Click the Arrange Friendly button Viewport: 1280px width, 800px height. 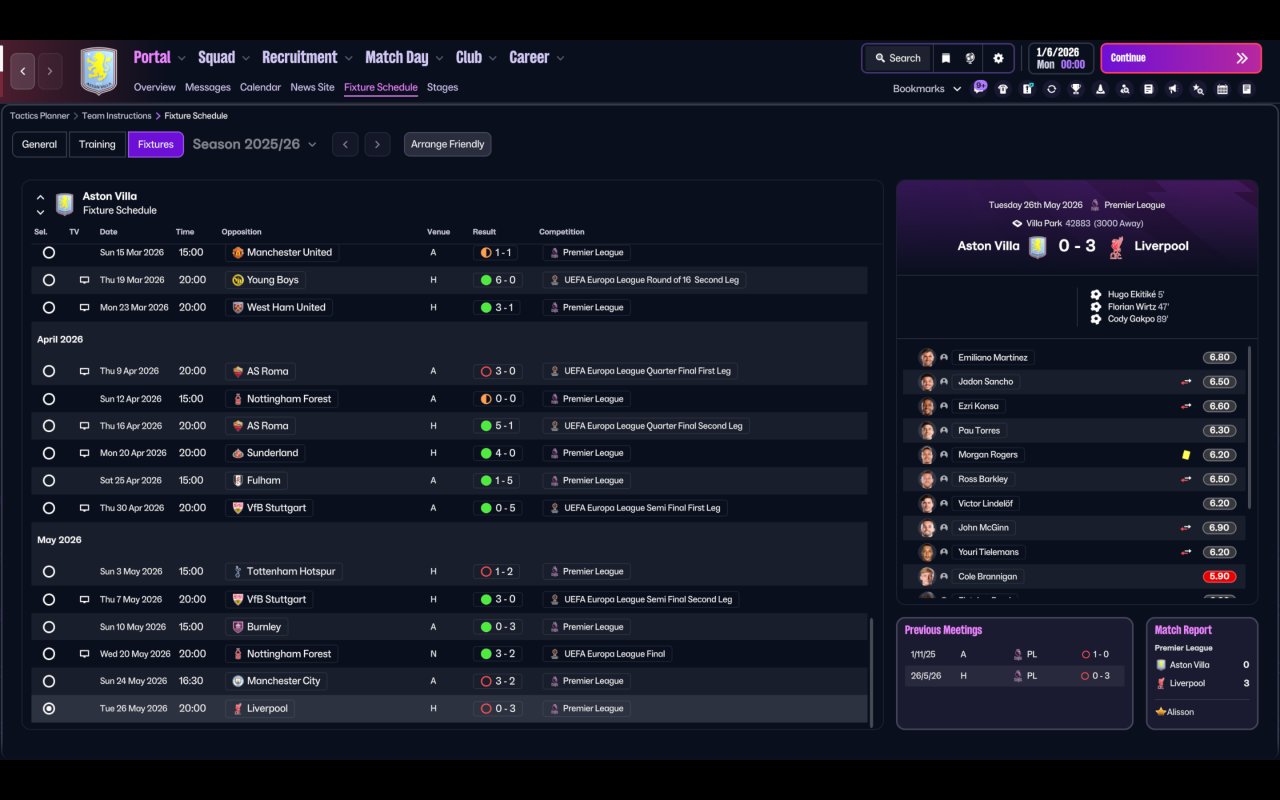(x=447, y=145)
